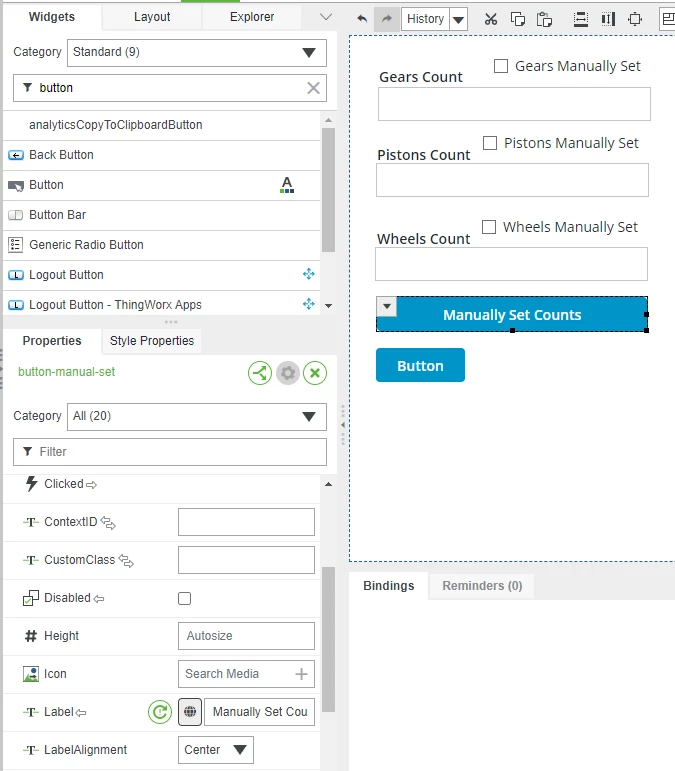Click the green X remove widget icon
The height and width of the screenshot is (771, 675).
[x=315, y=373]
